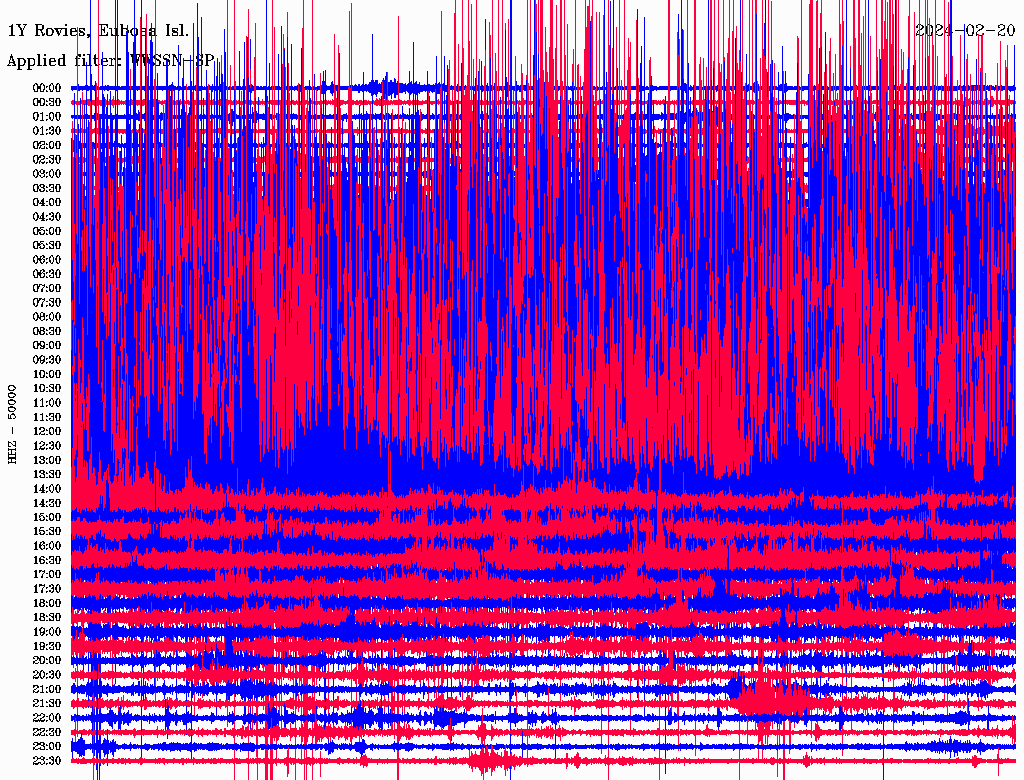This screenshot has width=1024, height=780.
Task: Select the 10:30 time row label
Action: (x=47, y=388)
